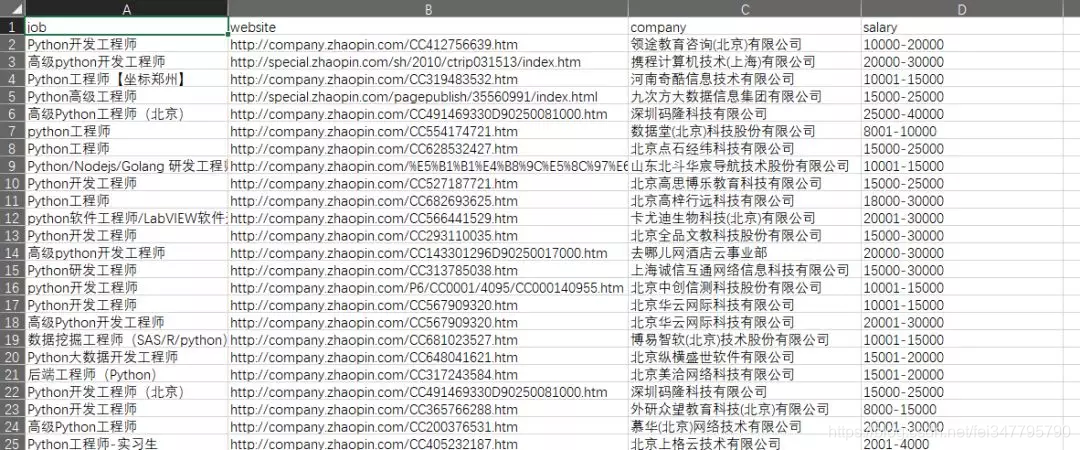Select company cell '去哪儿网酒店云事业部'
1080x450 pixels.
(x=745, y=253)
